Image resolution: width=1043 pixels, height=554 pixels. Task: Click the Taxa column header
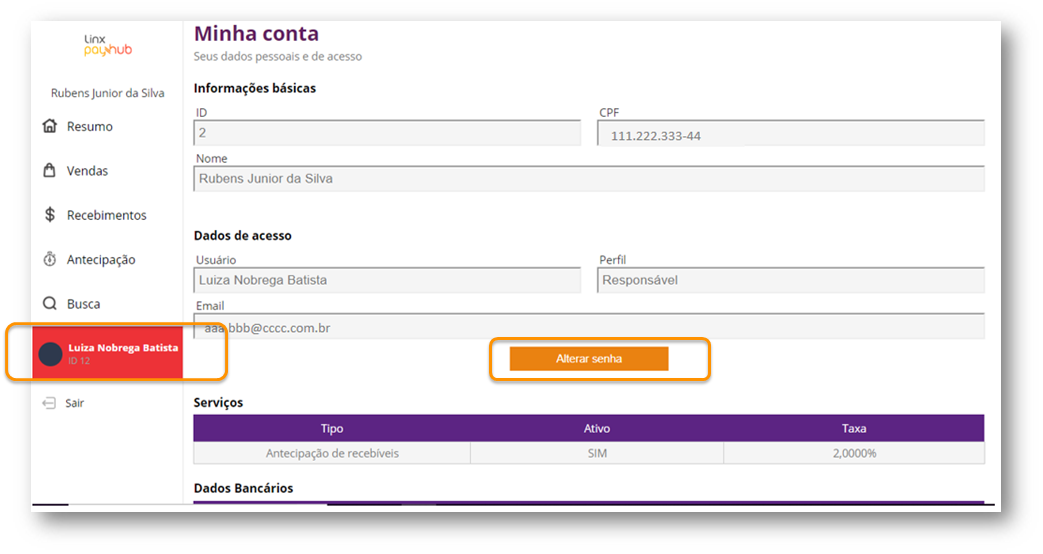(x=854, y=428)
